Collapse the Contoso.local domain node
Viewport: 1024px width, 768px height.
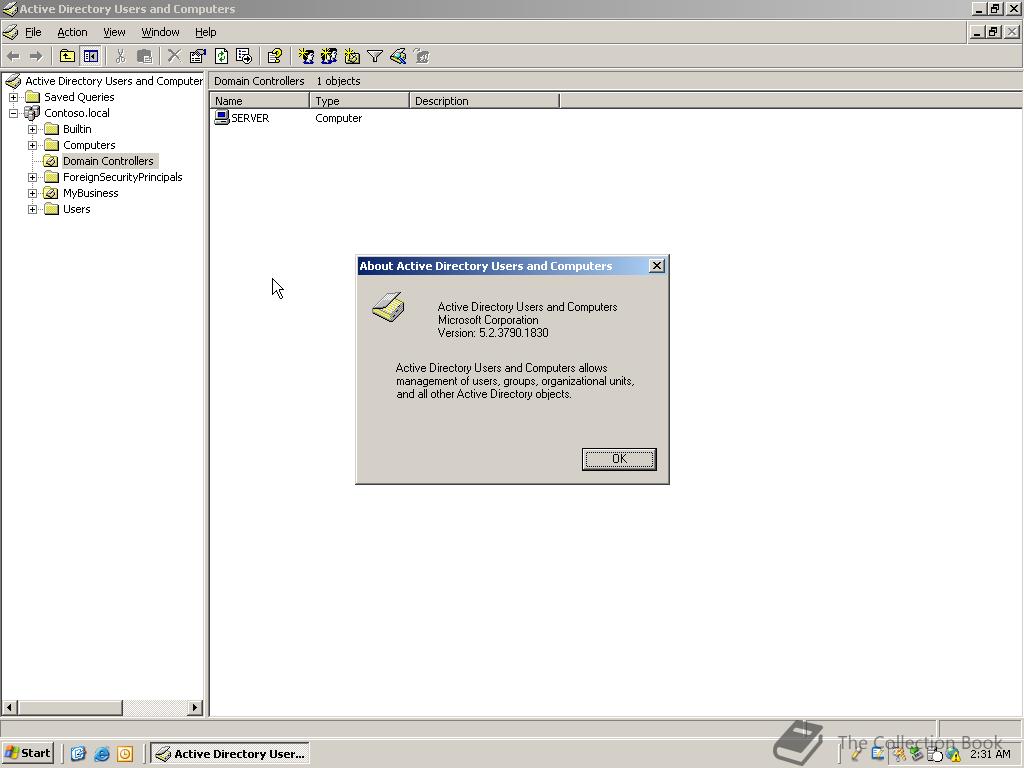(x=13, y=113)
